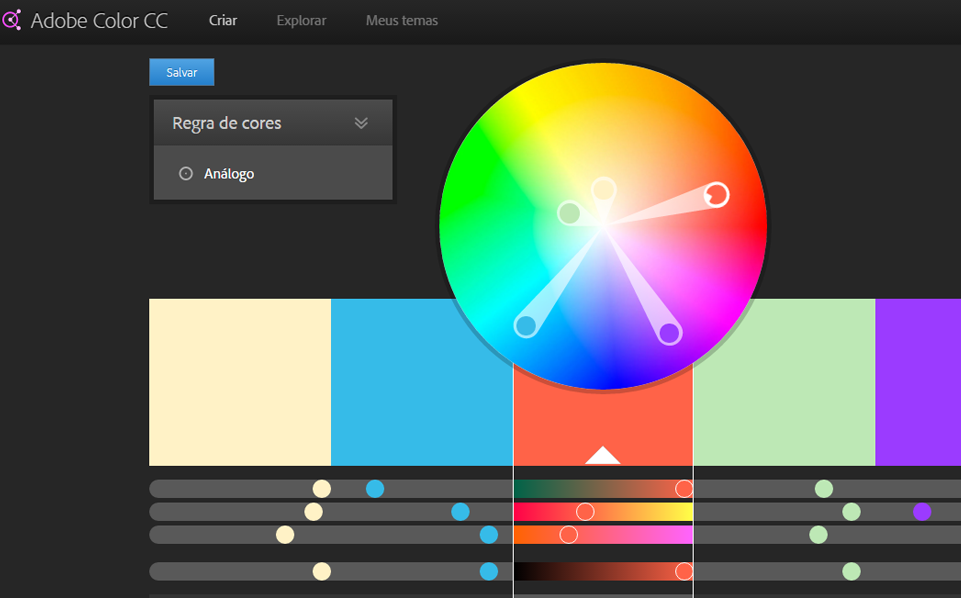The height and width of the screenshot is (598, 961).
Task: Select the blue marker on color wheel
Action: click(x=526, y=325)
